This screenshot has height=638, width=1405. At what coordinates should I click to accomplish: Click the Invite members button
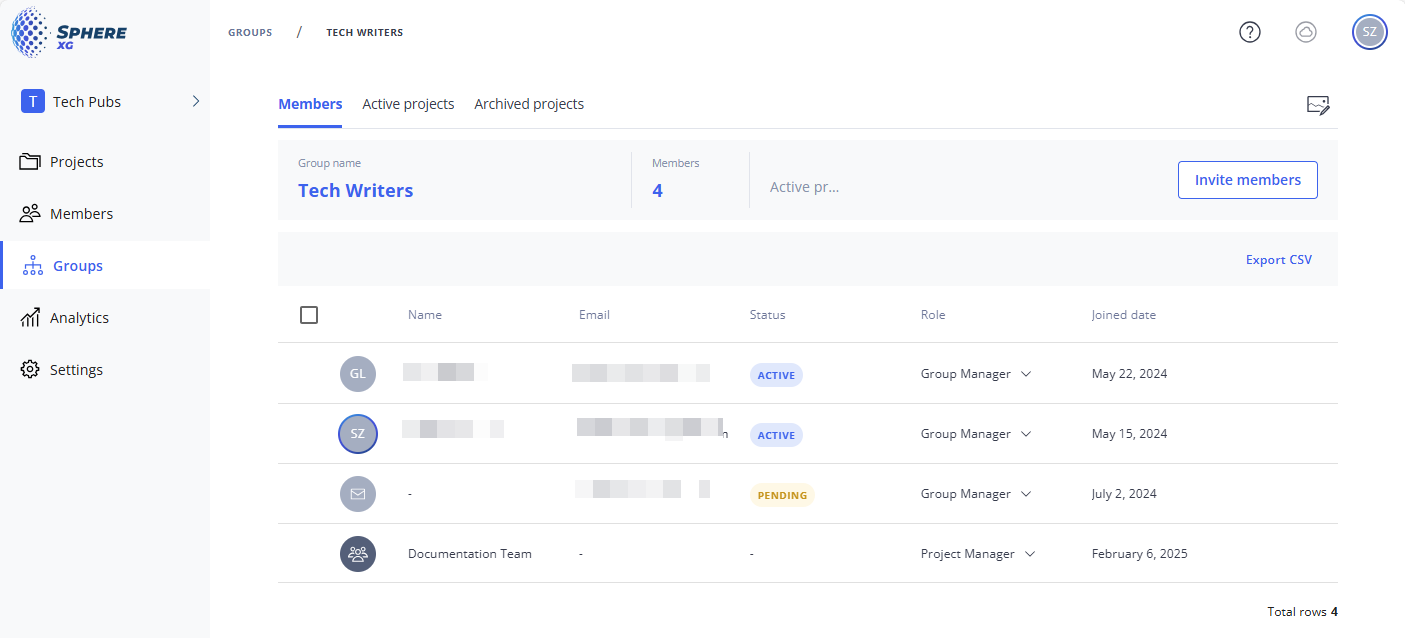click(x=1247, y=180)
